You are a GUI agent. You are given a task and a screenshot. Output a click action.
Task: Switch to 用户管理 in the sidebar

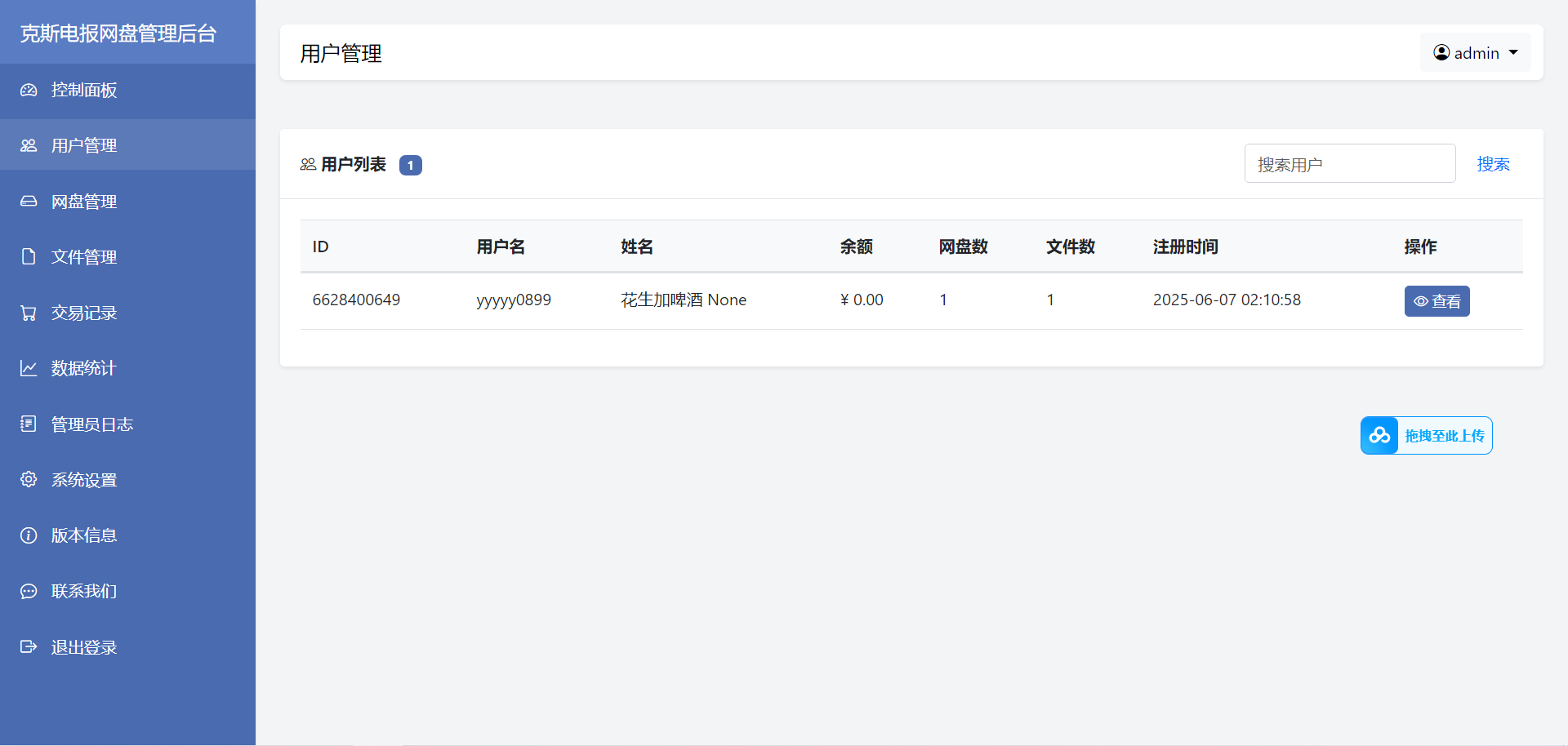click(x=83, y=145)
